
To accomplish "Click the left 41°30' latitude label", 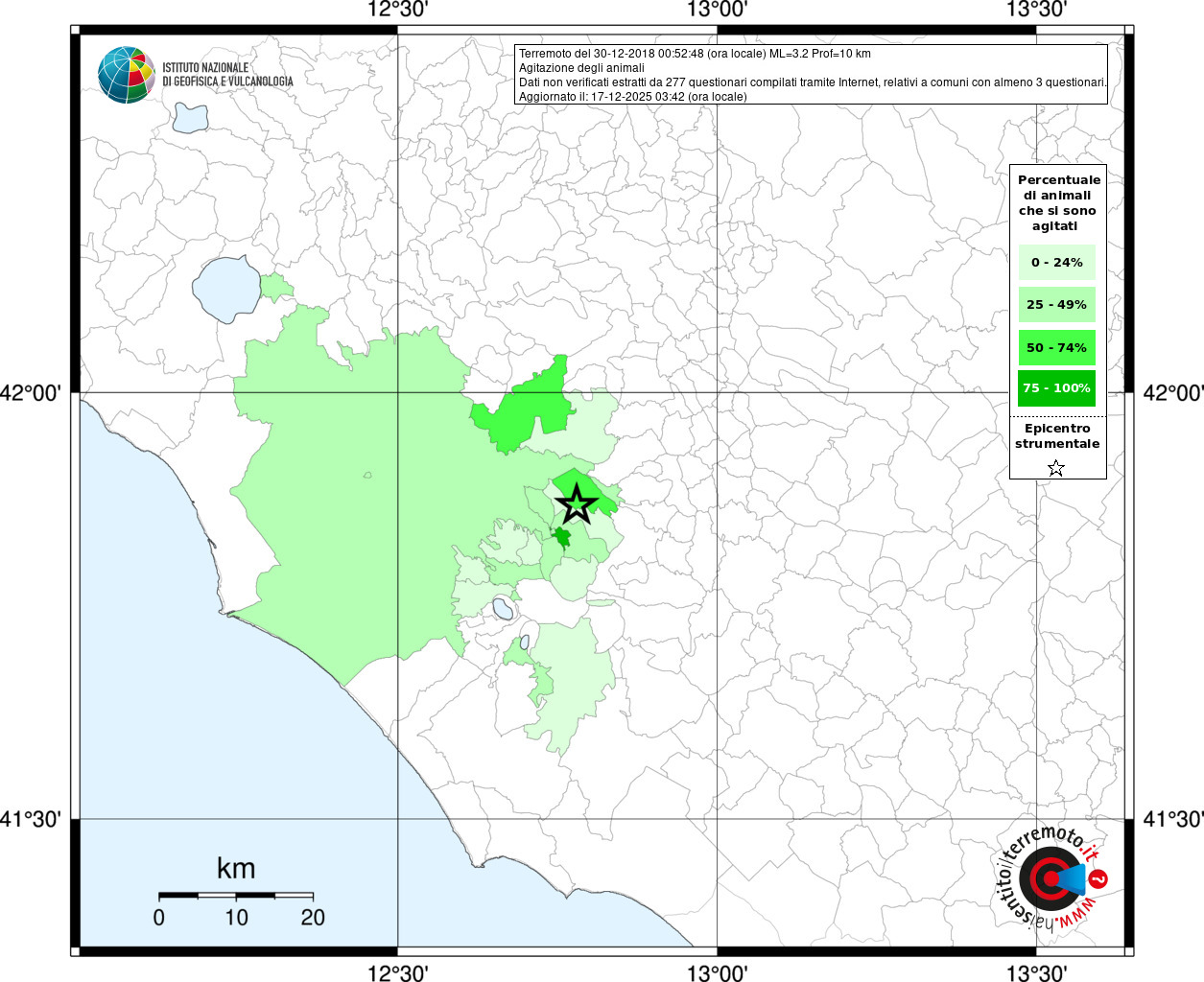I will [x=31, y=819].
